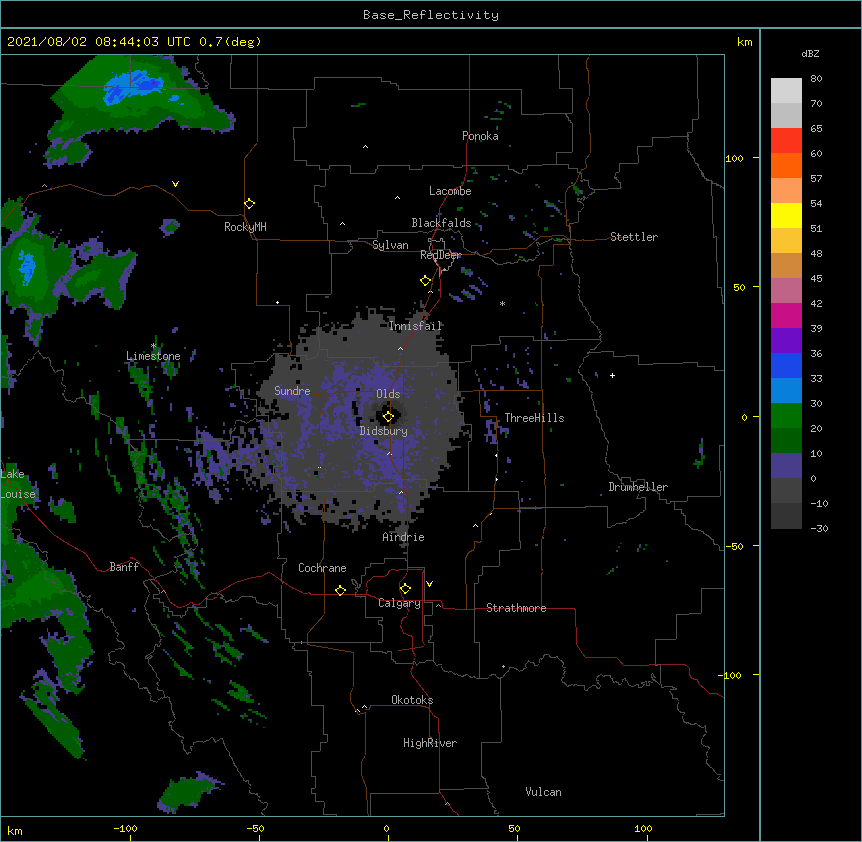
Task: Click the RedDeer city label
Action: [x=440, y=255]
